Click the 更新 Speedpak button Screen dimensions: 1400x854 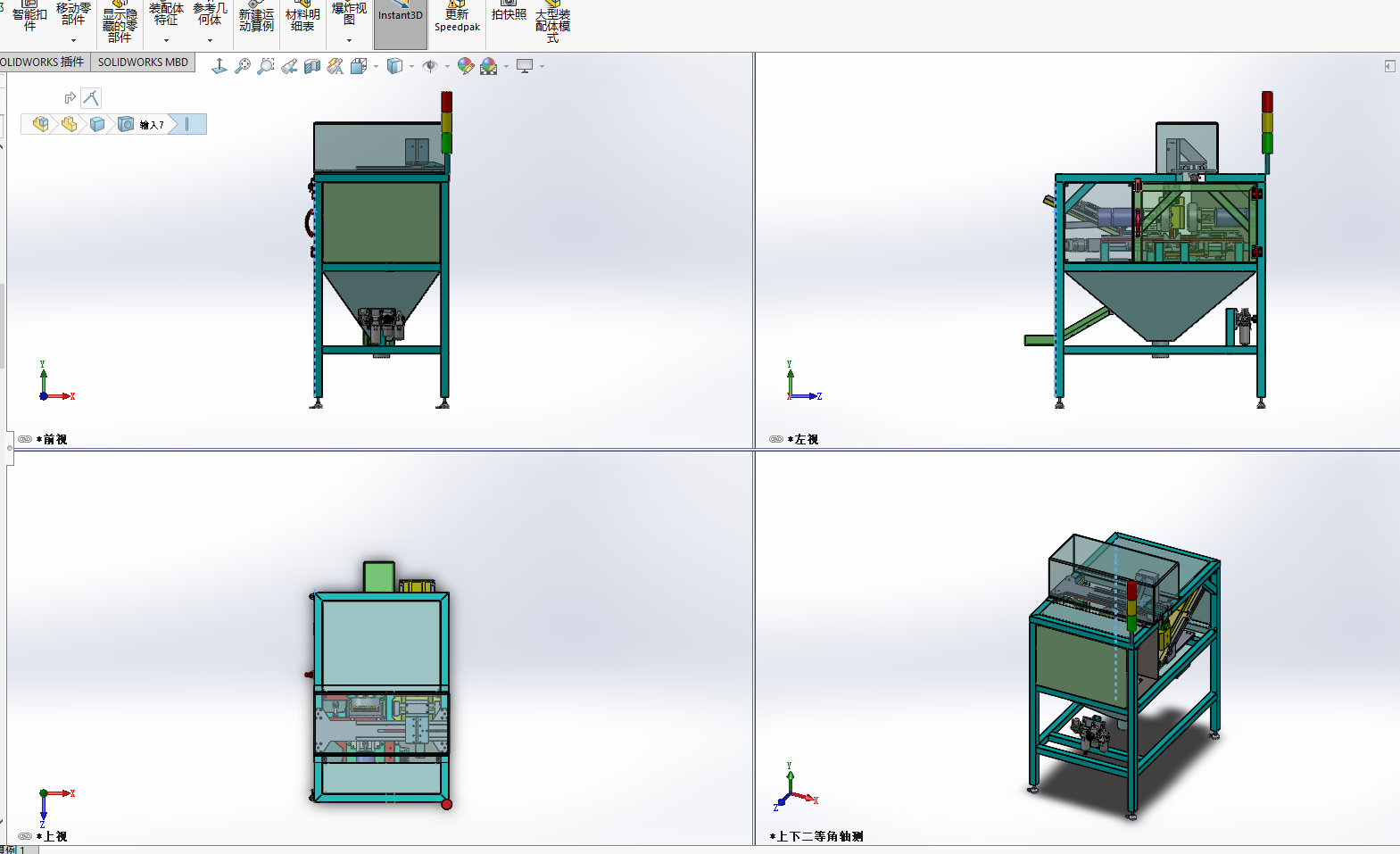click(457, 20)
